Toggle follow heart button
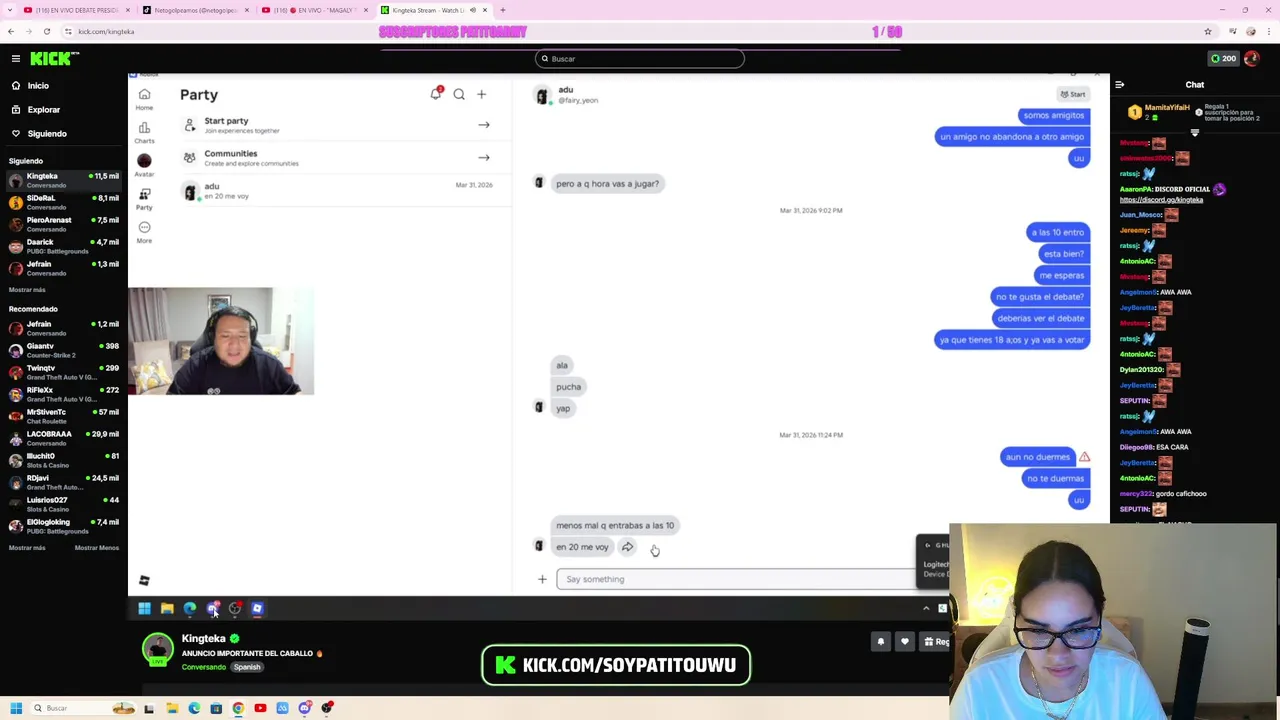The height and width of the screenshot is (720, 1280). [905, 642]
